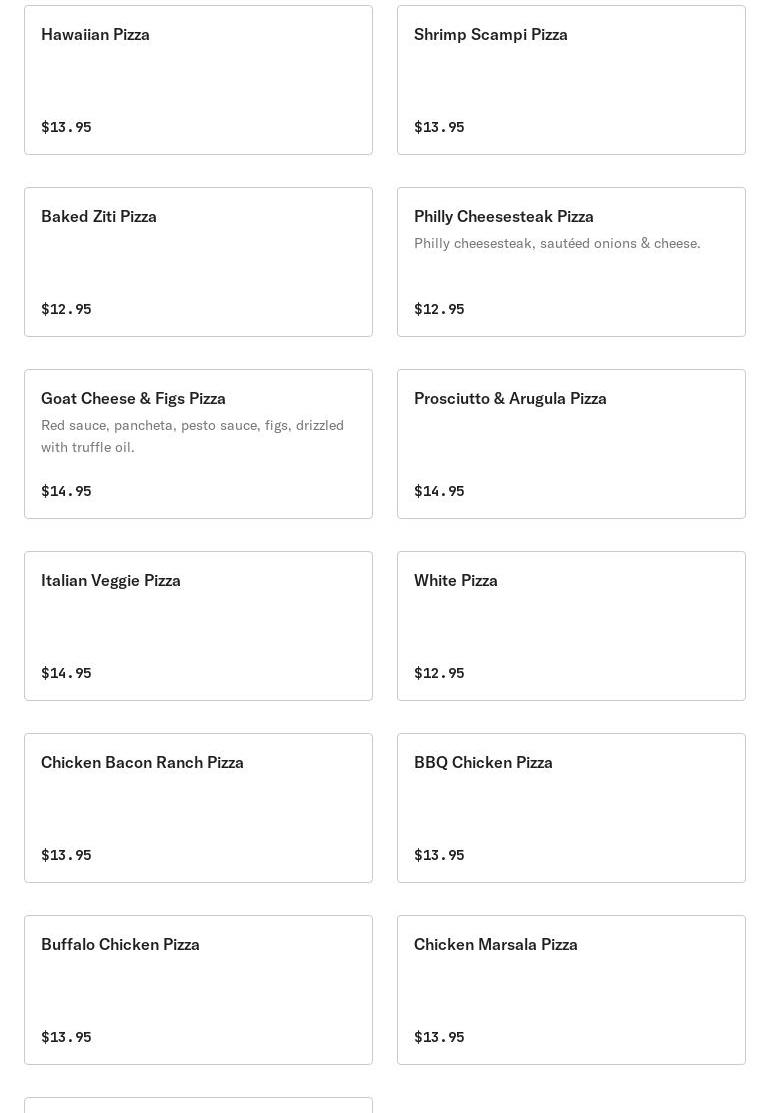This screenshot has width=770, height=1113.
Task: Open the Philly cheesesteak description text
Action: [x=557, y=243]
